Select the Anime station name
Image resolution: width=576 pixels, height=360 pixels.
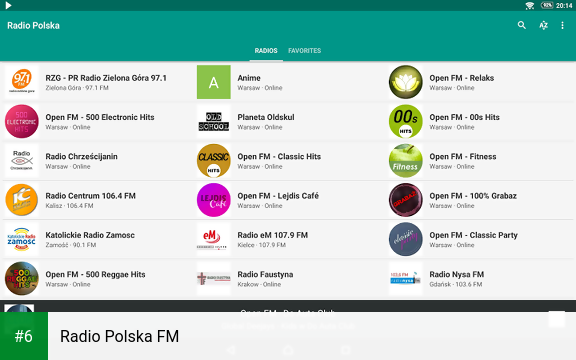pyautogui.click(x=249, y=78)
